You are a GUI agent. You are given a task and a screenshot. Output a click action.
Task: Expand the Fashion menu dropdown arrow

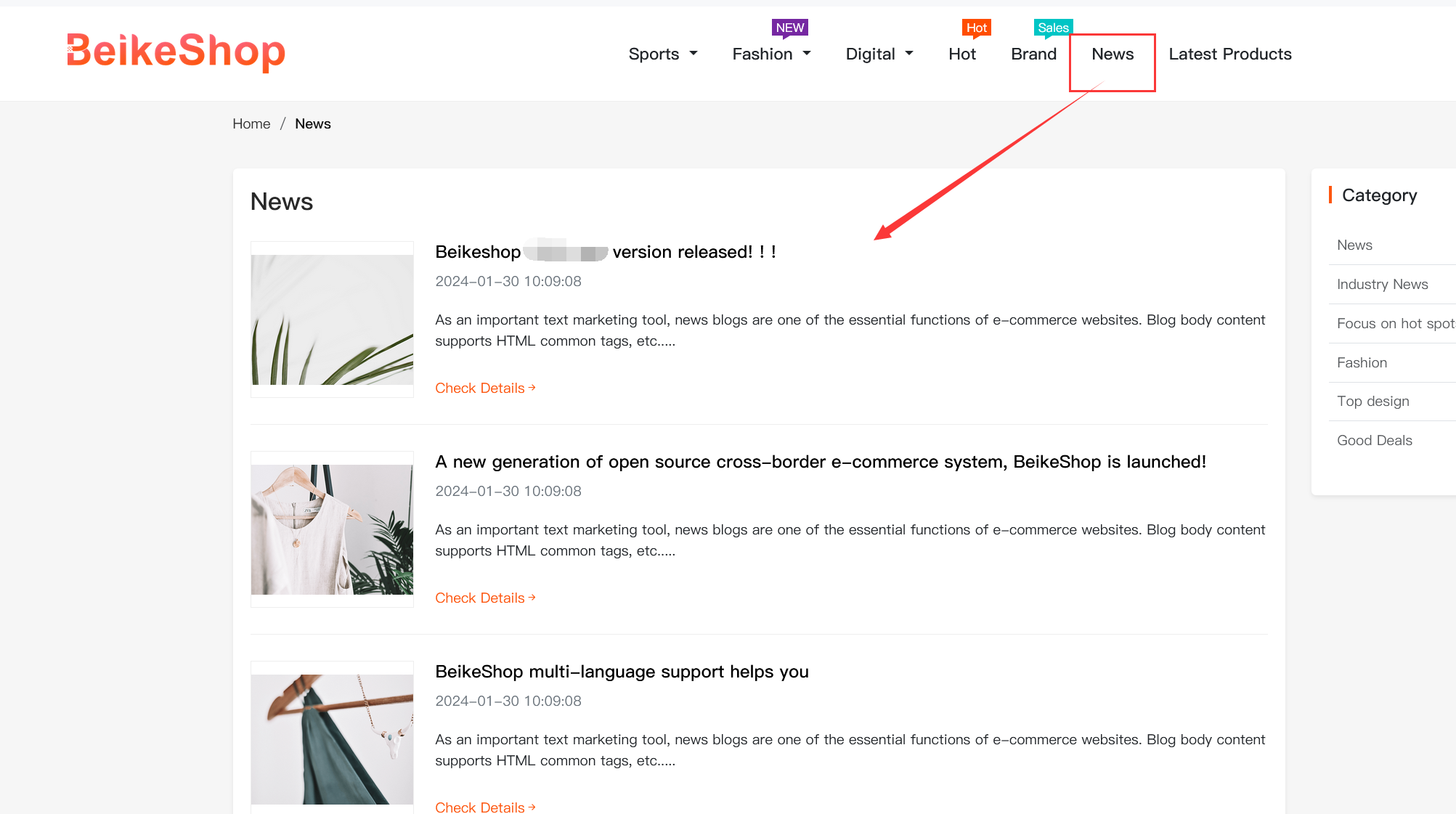pos(807,54)
